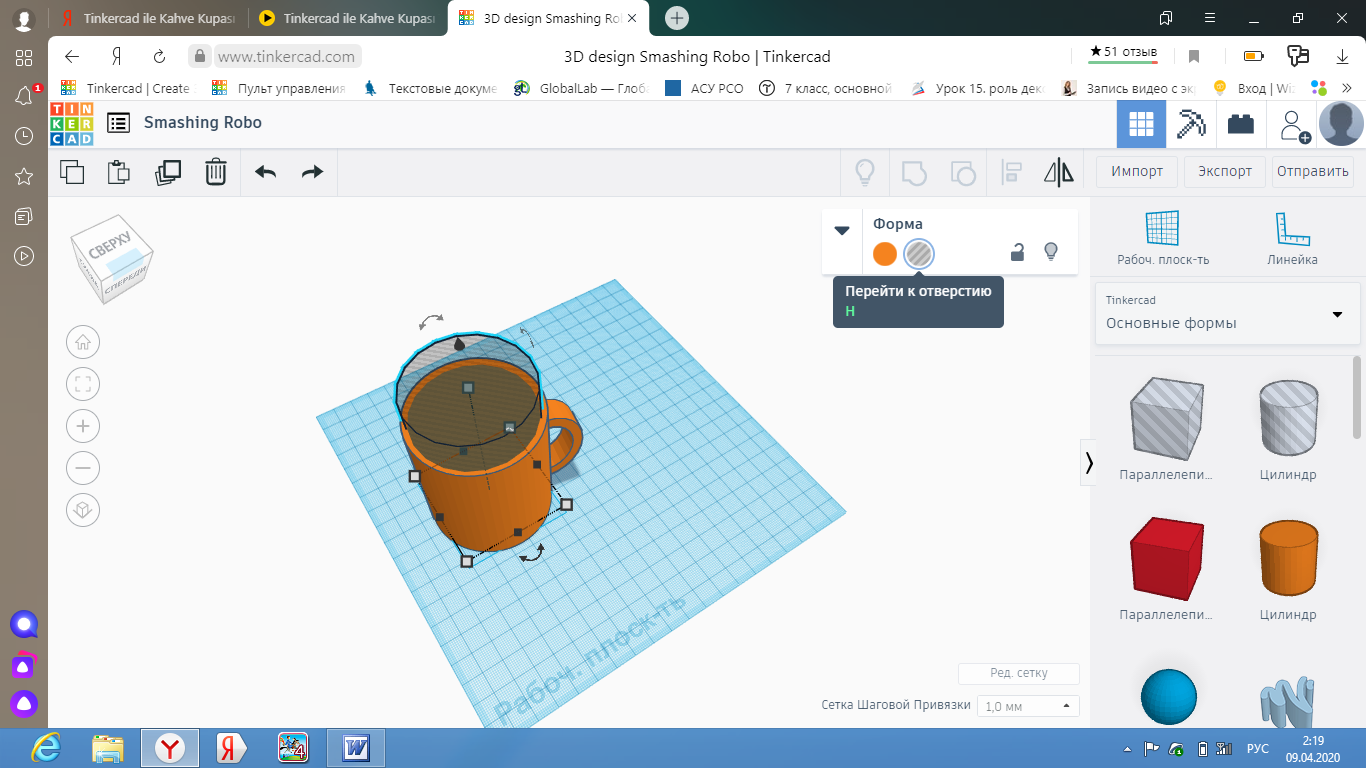Collapse the right shapes sidebar
This screenshot has height=768, width=1366.
click(x=1088, y=462)
